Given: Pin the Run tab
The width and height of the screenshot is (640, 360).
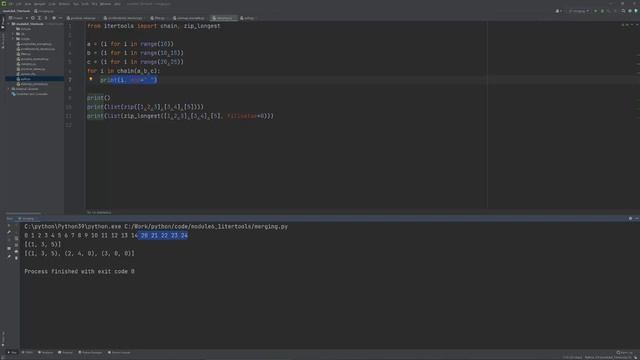Looking at the screenshot, I should pyautogui.click(x=9, y=256).
